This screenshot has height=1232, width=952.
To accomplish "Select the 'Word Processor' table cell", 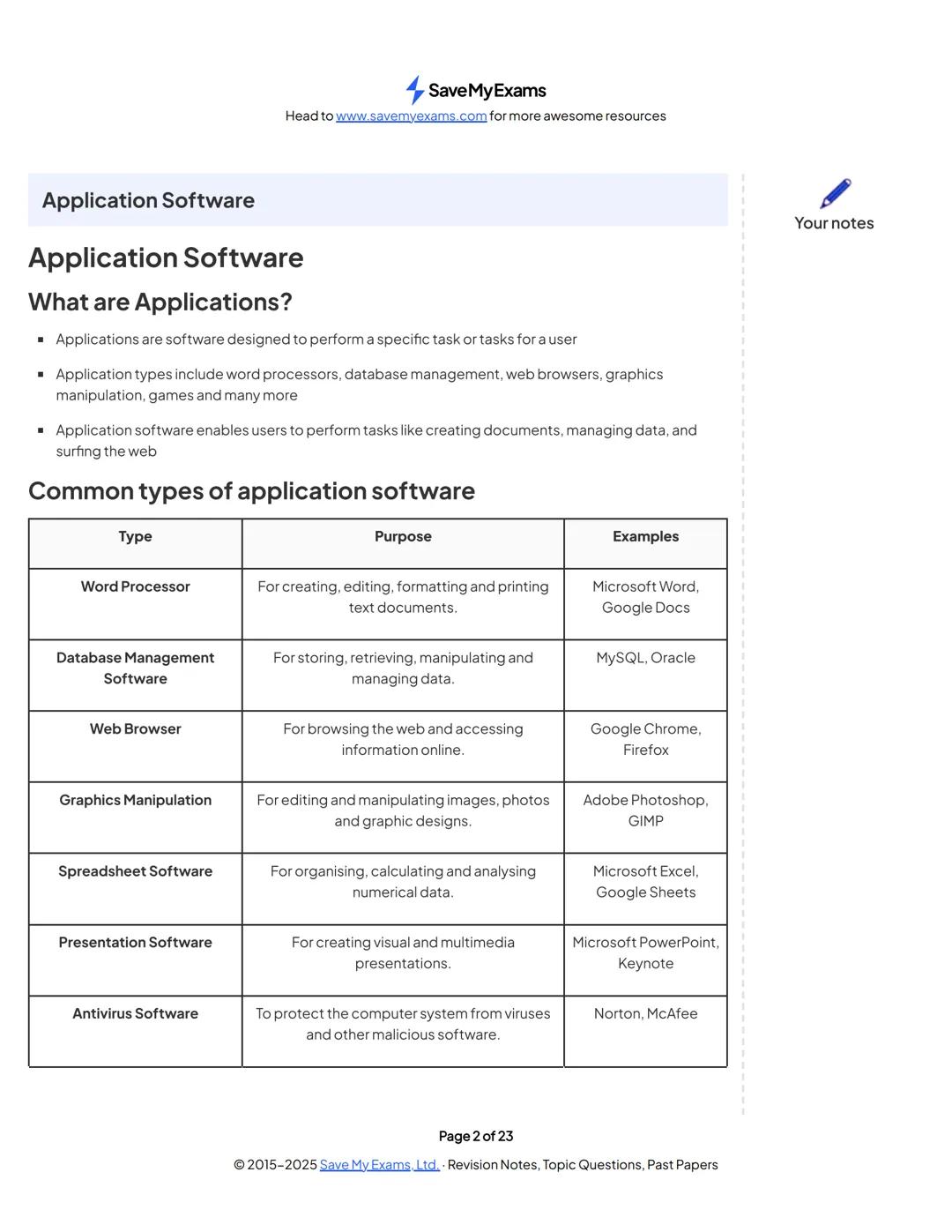I will (135, 586).
